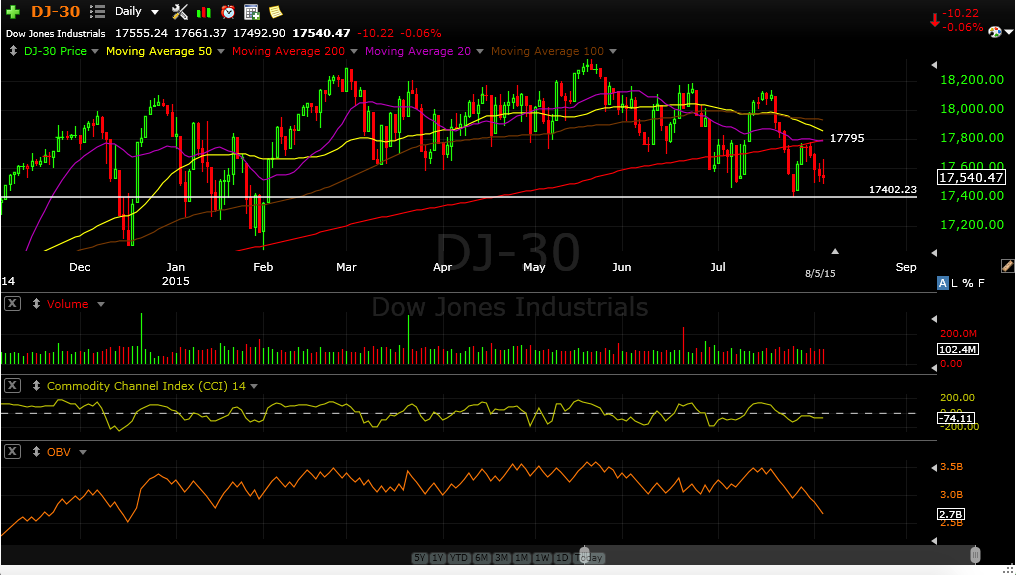Click the Moving Average 200 legend label

click(x=288, y=51)
